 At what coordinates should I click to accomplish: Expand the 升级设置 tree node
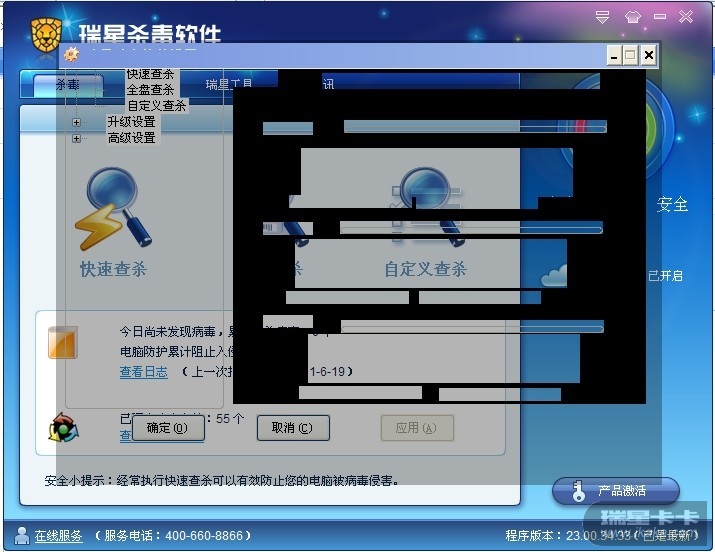76,122
